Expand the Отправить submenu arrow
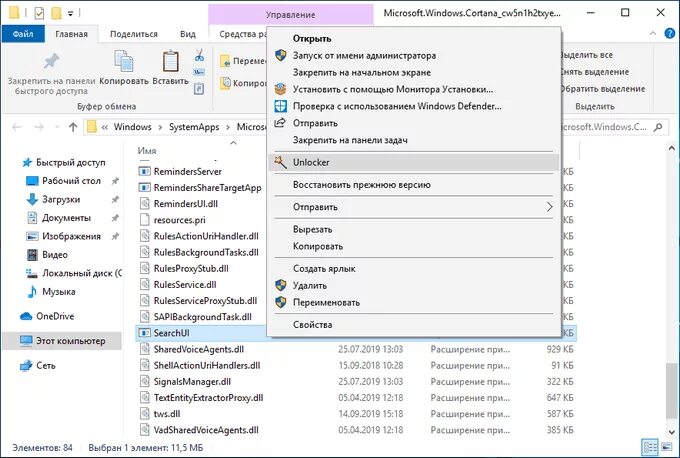 (x=549, y=207)
